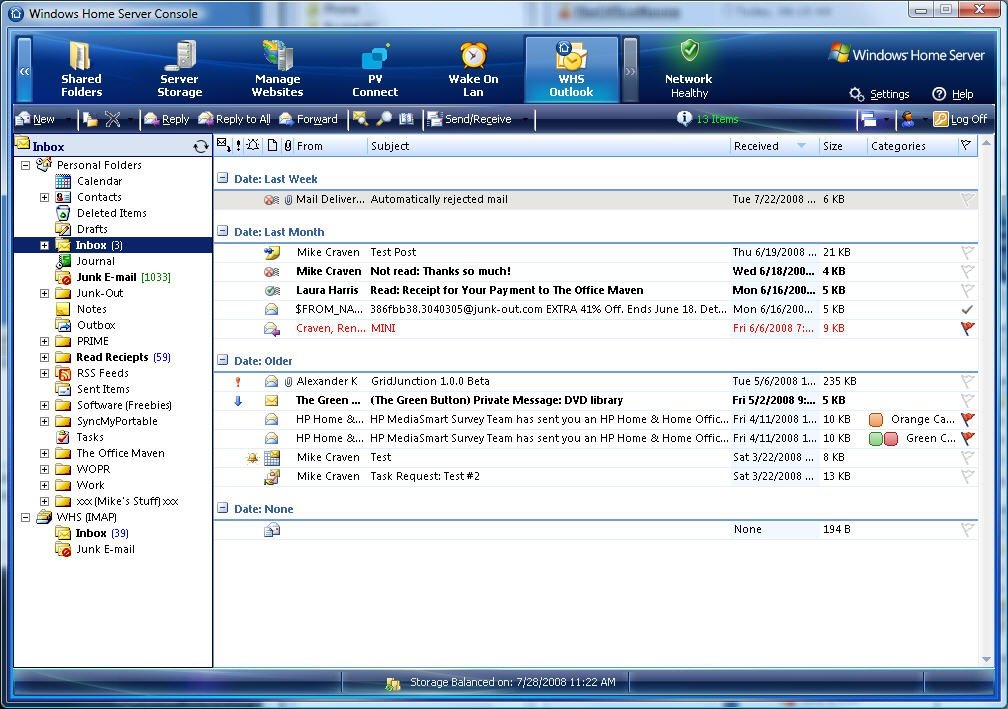Sort by the page Icon column header
The height and width of the screenshot is (709, 1008).
point(273,145)
